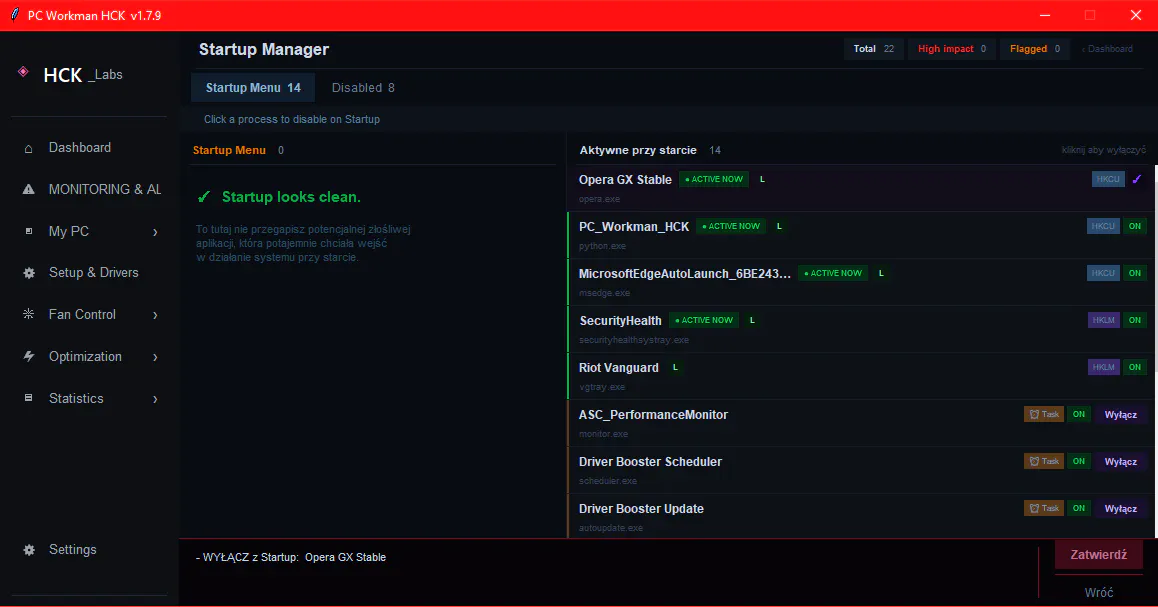Toggle ON switch for Driver Booster Update

[x=1079, y=508]
